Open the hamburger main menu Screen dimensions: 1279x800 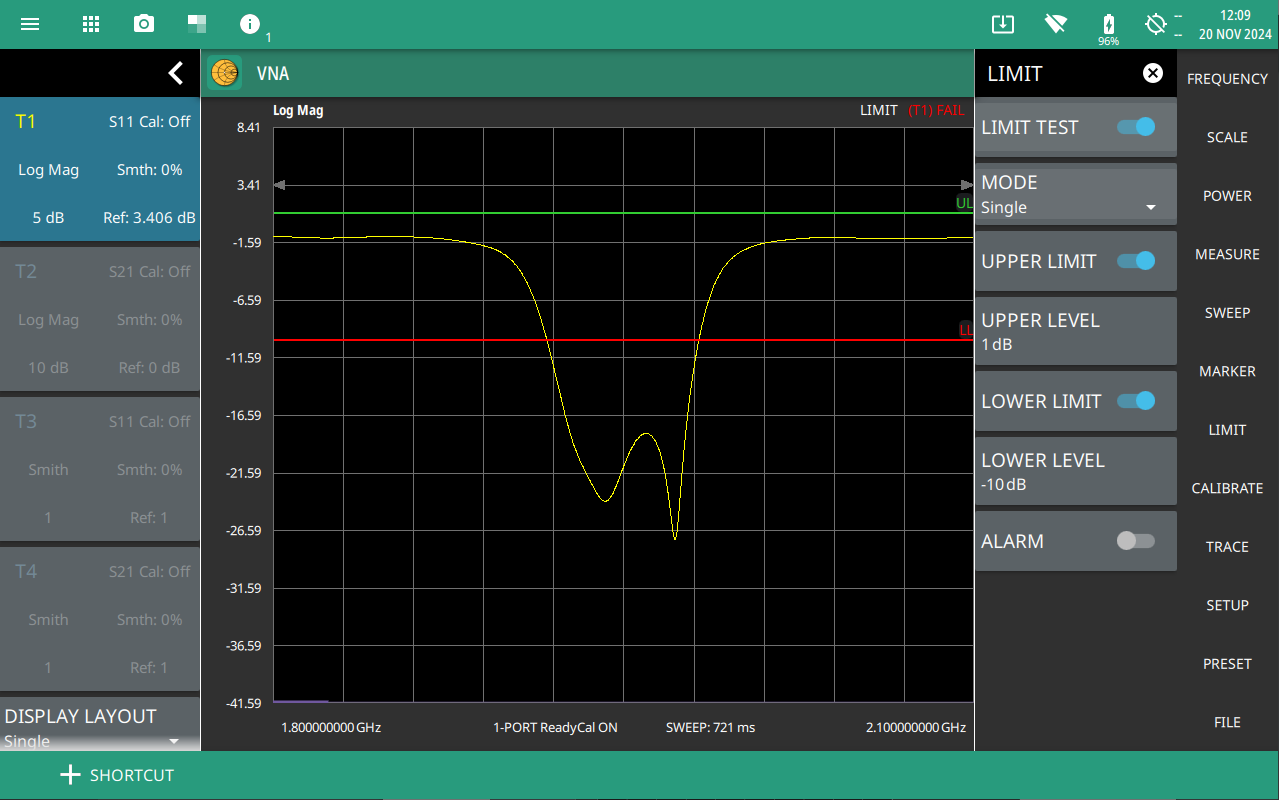[30, 24]
